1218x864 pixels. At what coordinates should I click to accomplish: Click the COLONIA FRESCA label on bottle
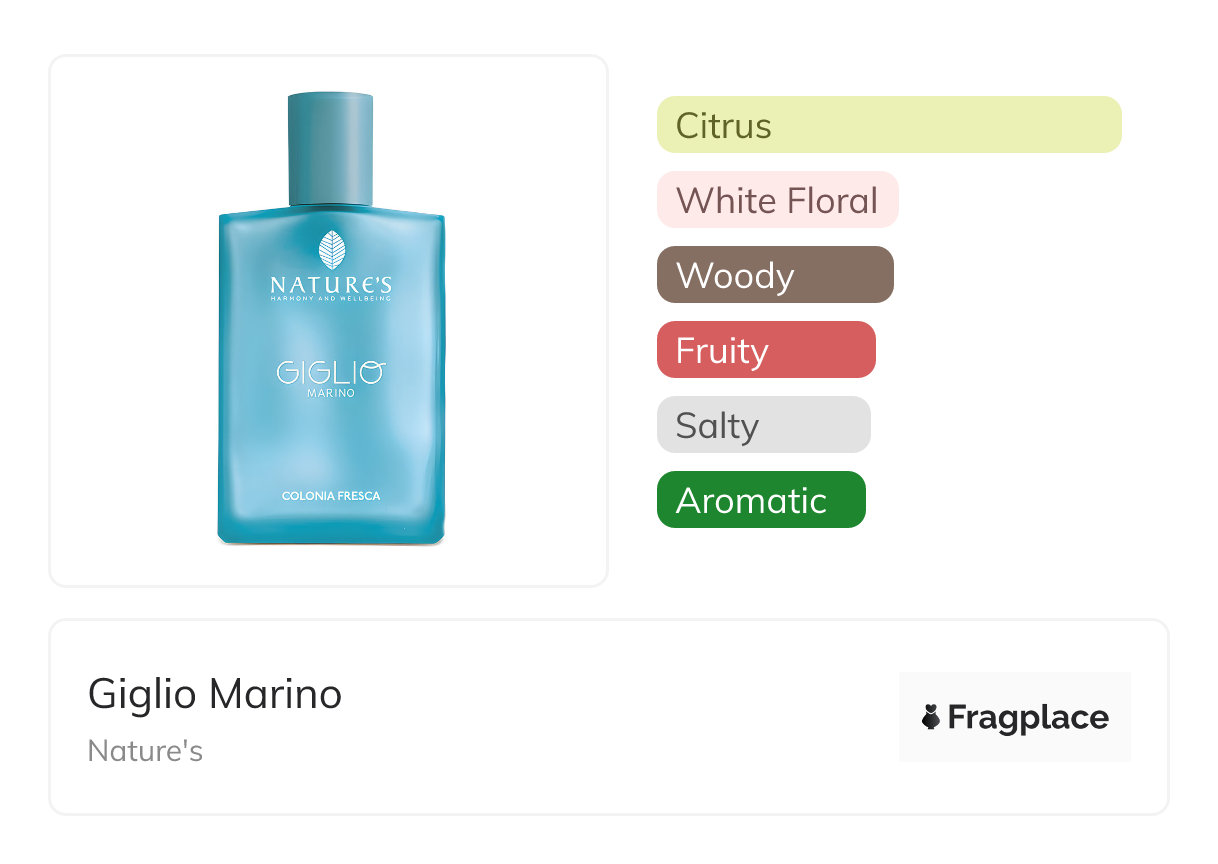(x=331, y=496)
